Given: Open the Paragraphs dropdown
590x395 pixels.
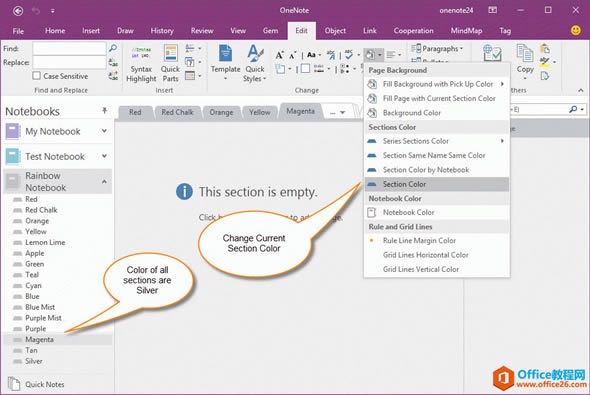Looking at the screenshot, I should (437, 49).
